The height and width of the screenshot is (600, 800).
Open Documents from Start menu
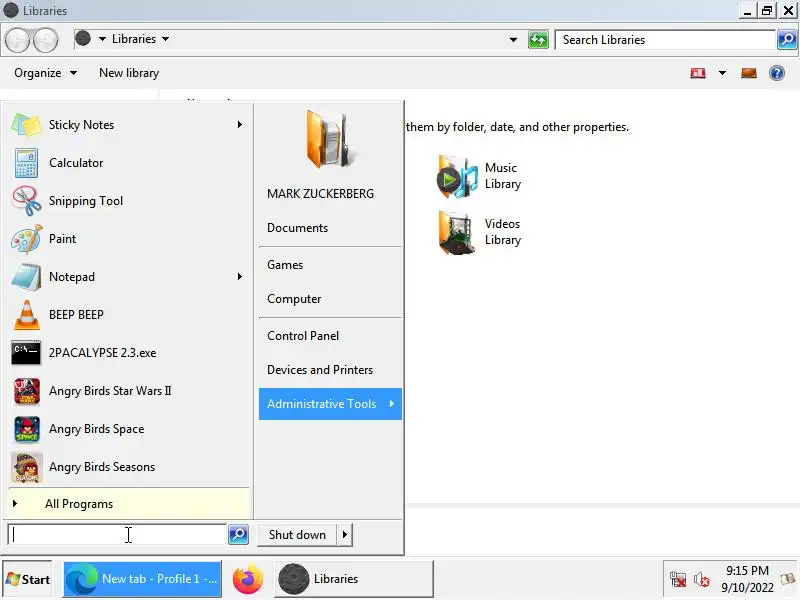point(297,228)
